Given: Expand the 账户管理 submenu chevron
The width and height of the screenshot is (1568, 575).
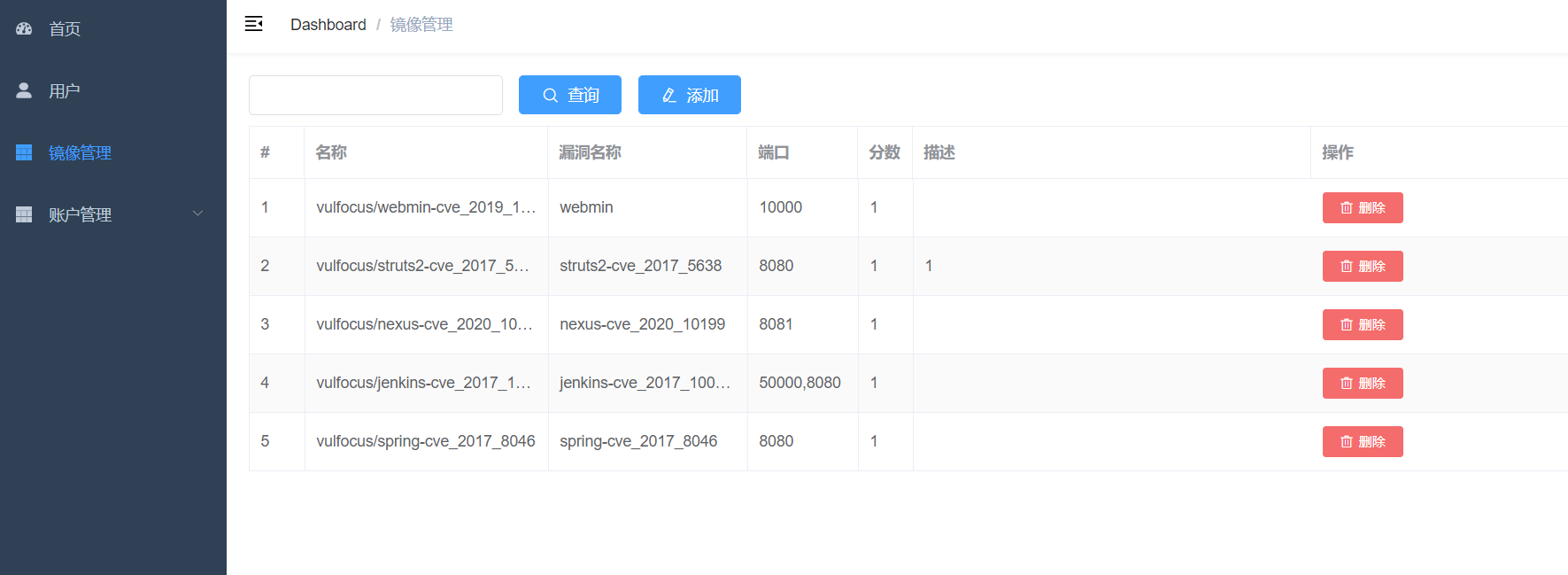Looking at the screenshot, I should pos(197,214).
